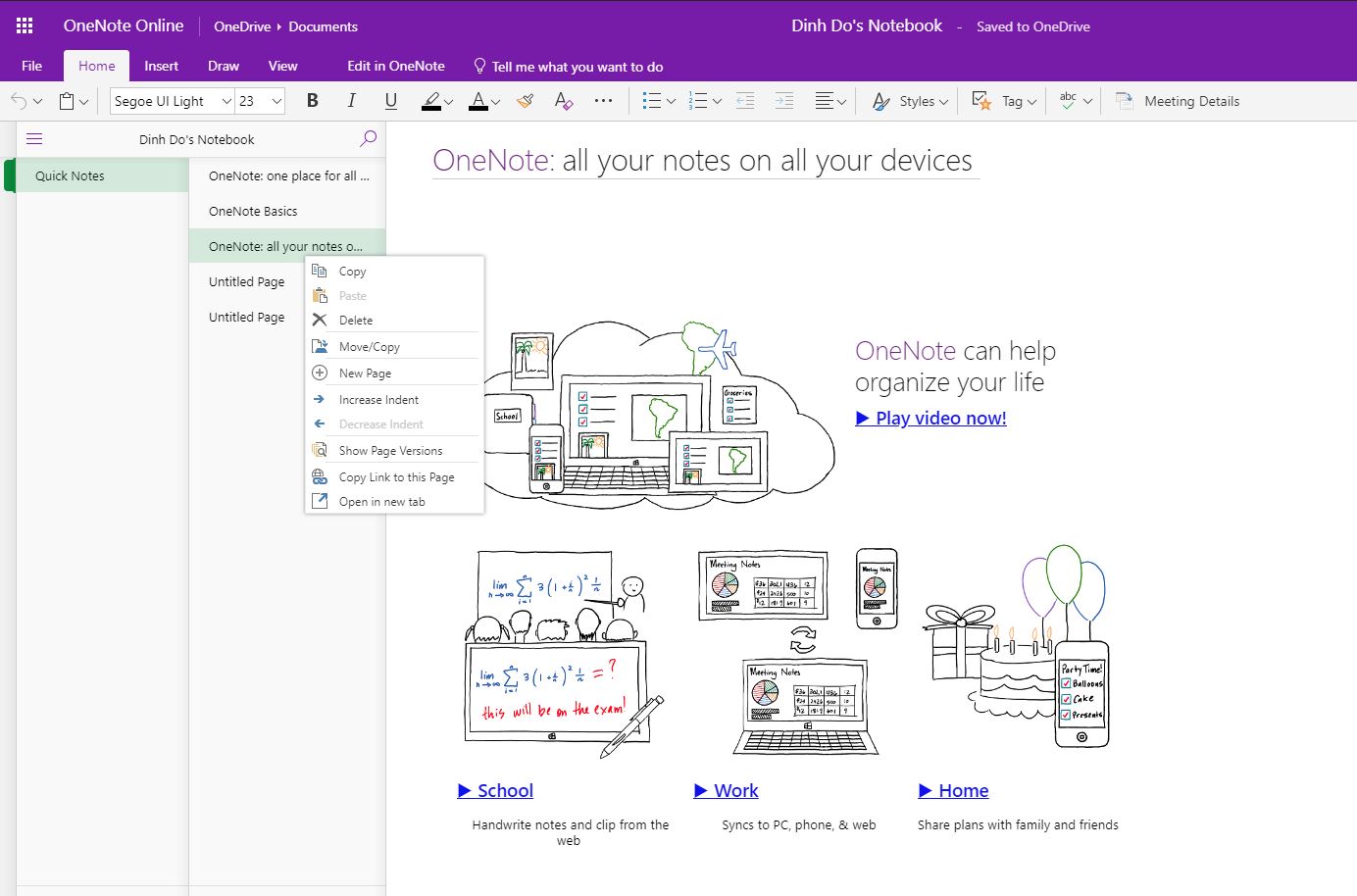
Task: Pick the red font color swatch
Action: [479, 100]
